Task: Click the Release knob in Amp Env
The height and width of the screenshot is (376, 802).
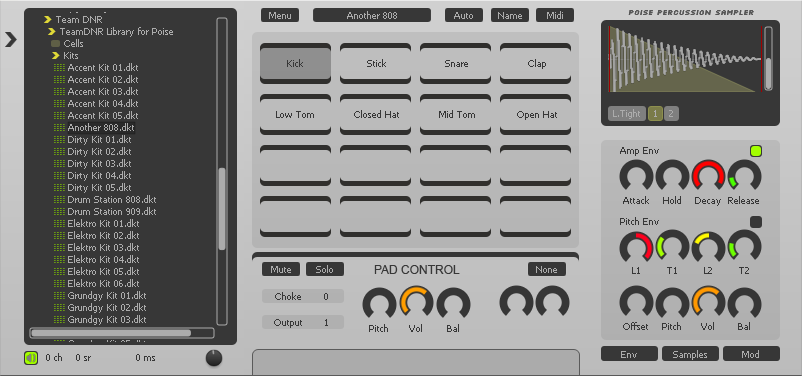Action: (744, 176)
